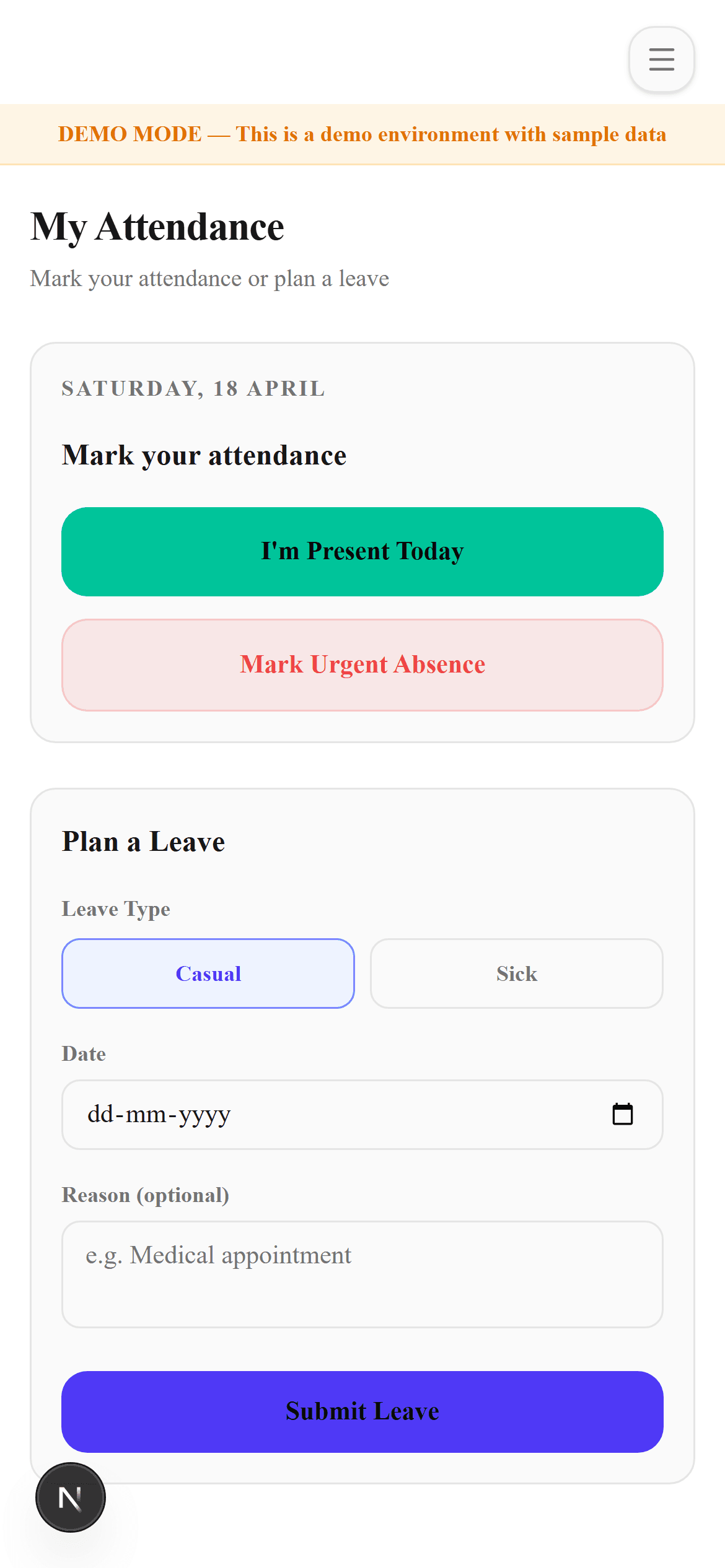This screenshot has height=1568, width=725.
Task: Switch leave type from Casual to Sick
Action: [x=516, y=973]
